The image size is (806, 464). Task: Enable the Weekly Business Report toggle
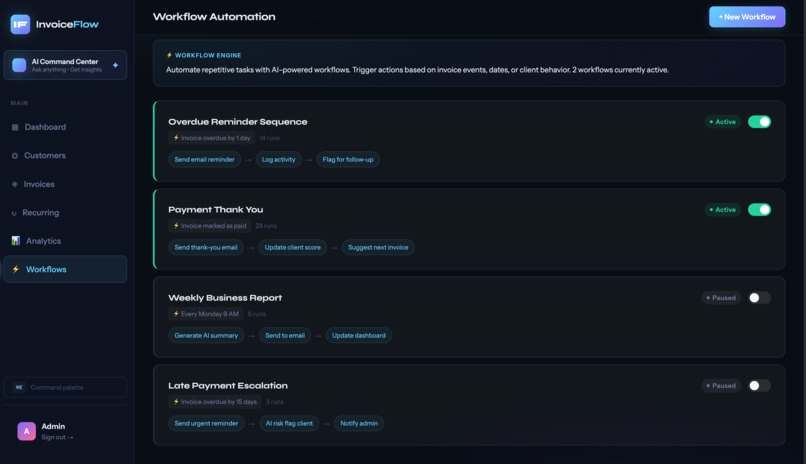click(x=759, y=298)
